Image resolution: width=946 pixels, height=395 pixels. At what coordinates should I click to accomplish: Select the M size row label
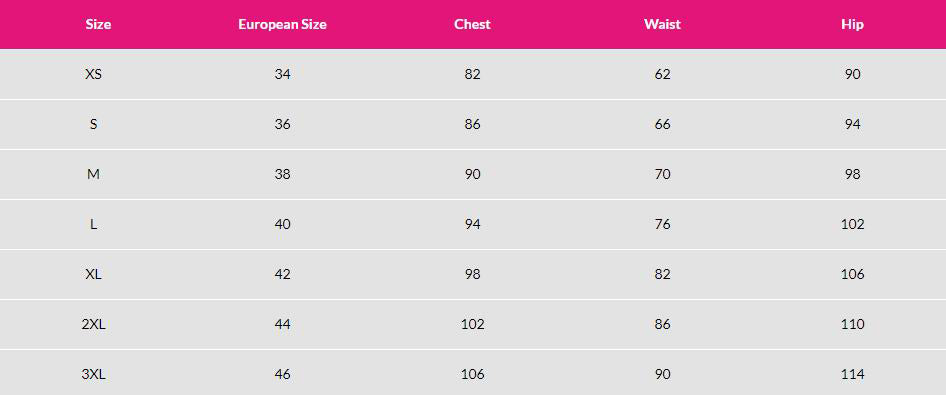click(94, 174)
